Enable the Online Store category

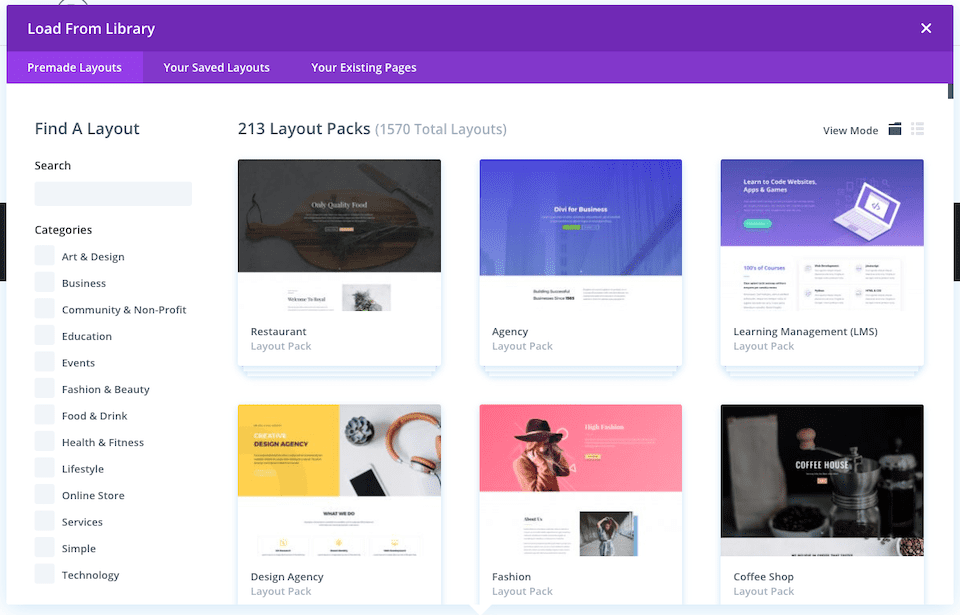[x=44, y=494]
